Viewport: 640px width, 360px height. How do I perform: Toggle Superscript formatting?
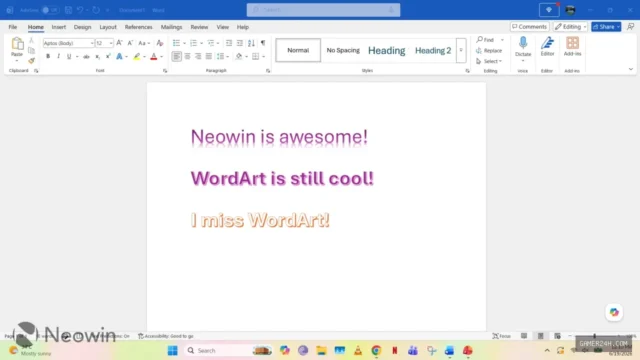pos(108,56)
